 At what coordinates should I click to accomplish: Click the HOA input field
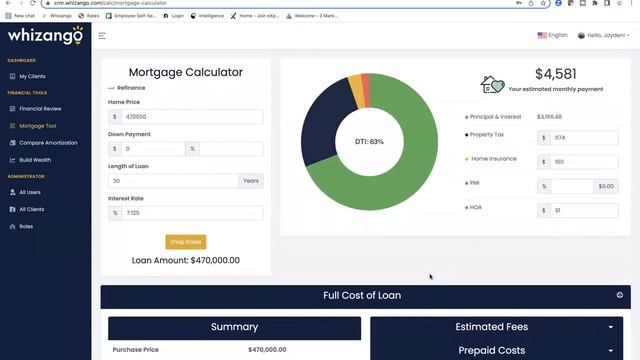pos(584,211)
